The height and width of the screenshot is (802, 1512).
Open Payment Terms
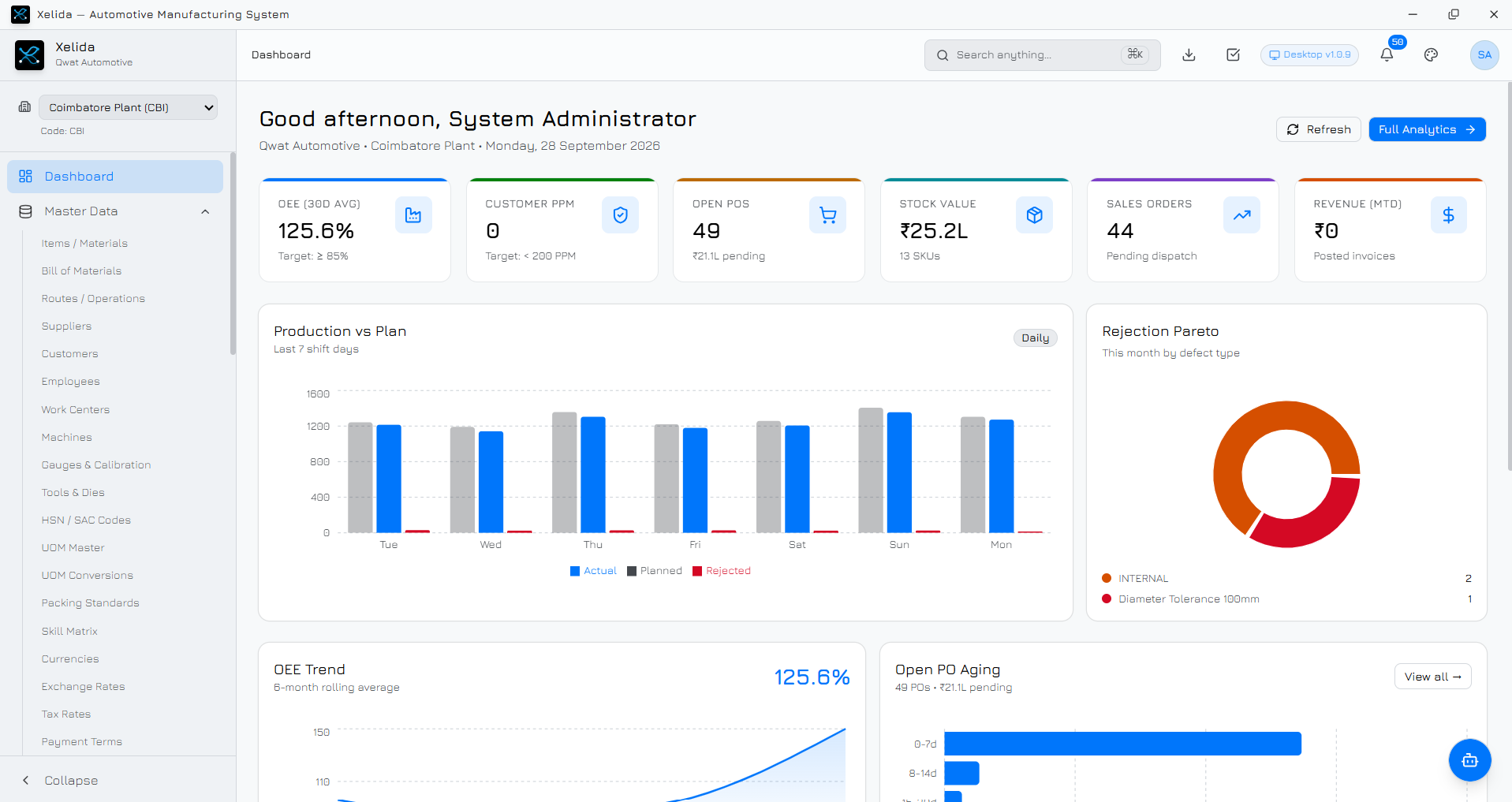81,742
